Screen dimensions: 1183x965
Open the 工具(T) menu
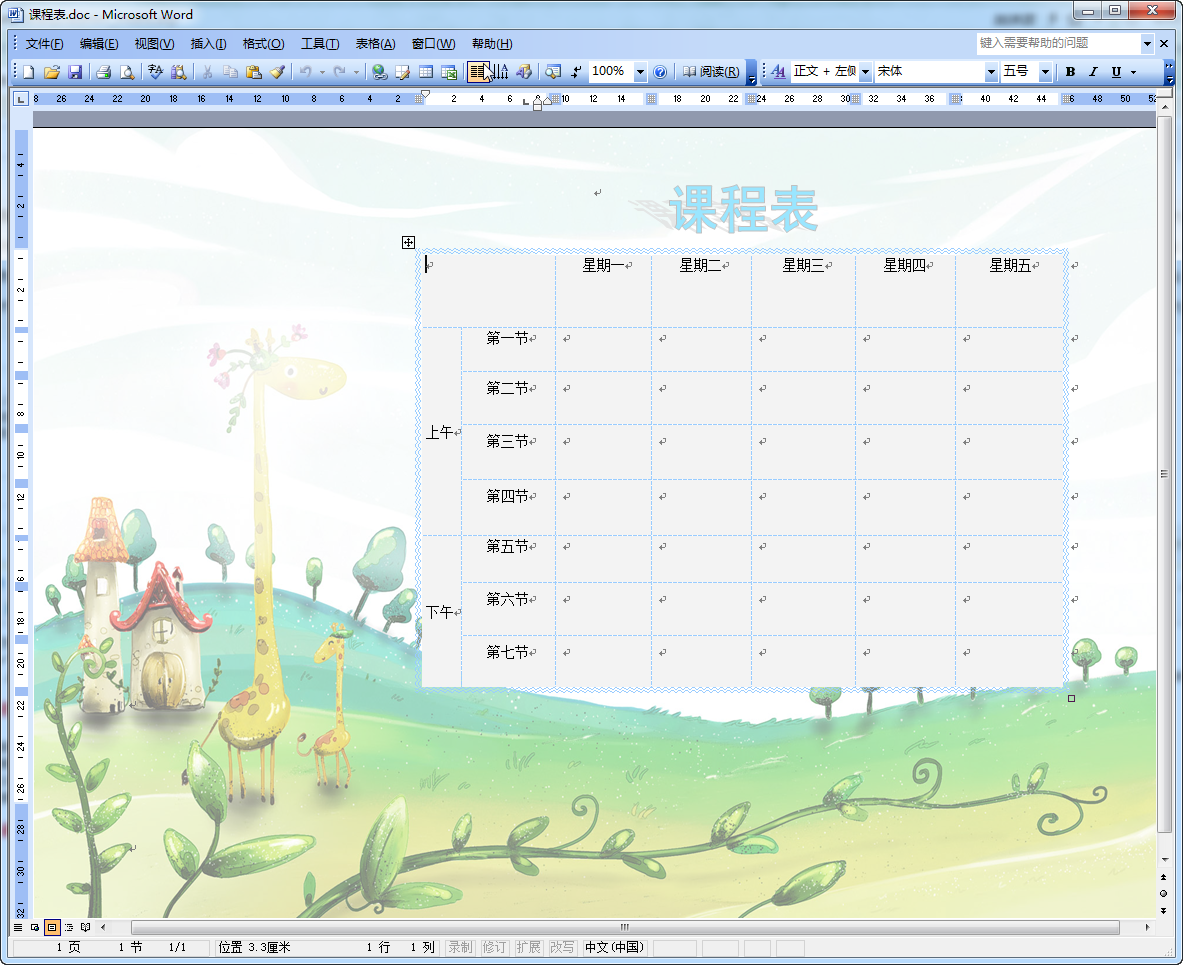[320, 44]
